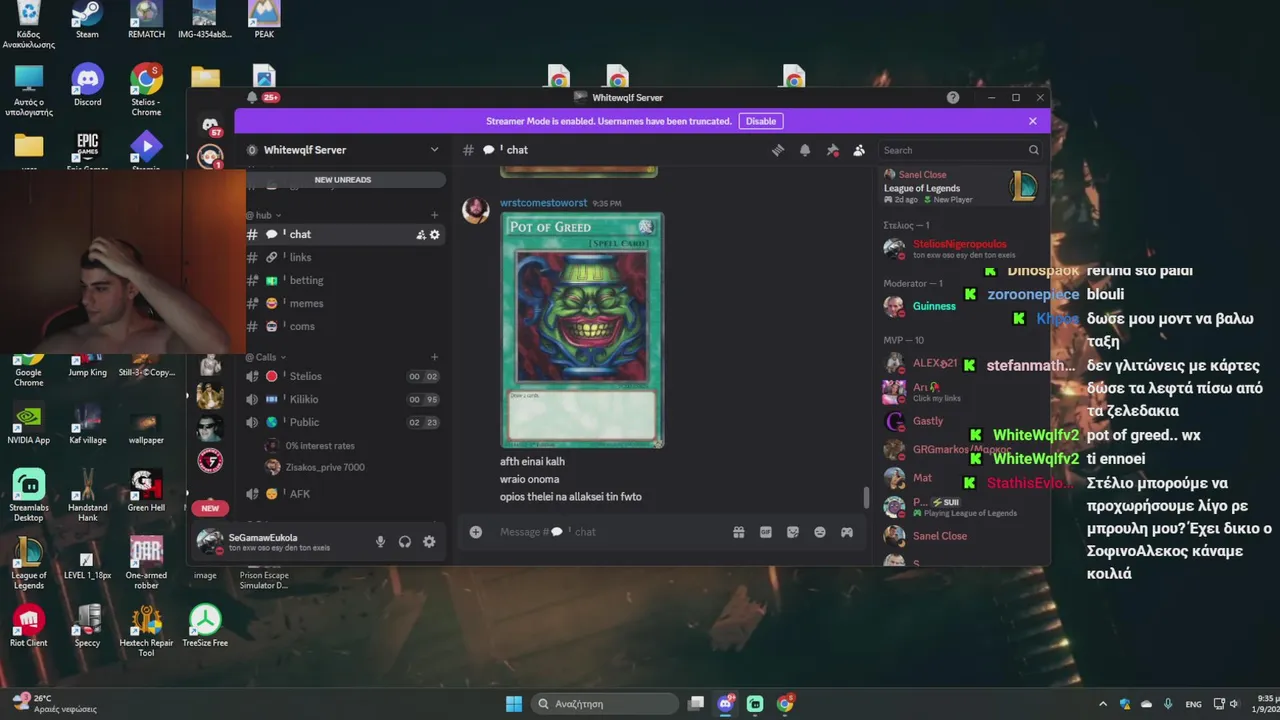Toggle microphone mute in user panel
The height and width of the screenshot is (720, 1280).
380,542
